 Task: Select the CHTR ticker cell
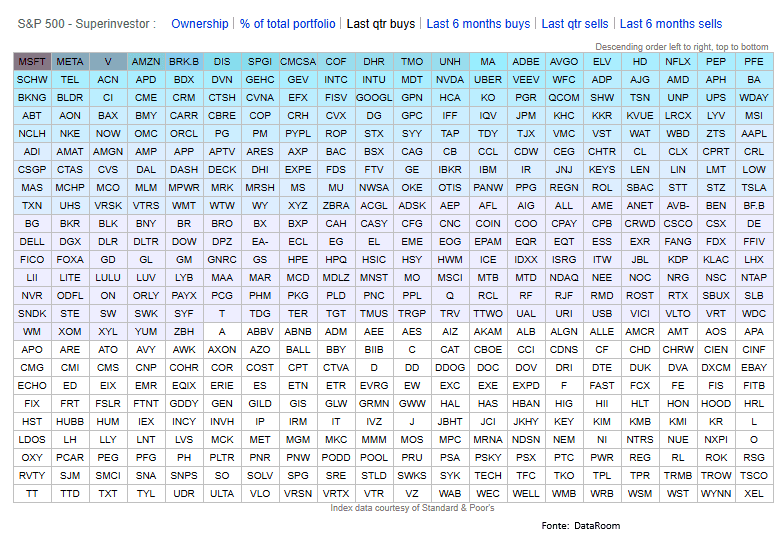[602, 151]
